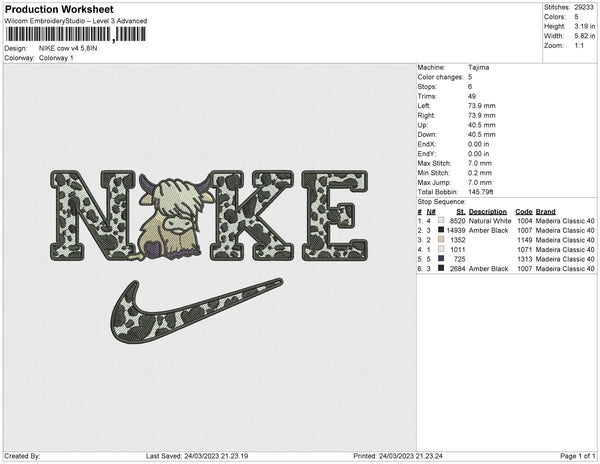
Task: Click the "EndX:" label
Action: click(427, 144)
